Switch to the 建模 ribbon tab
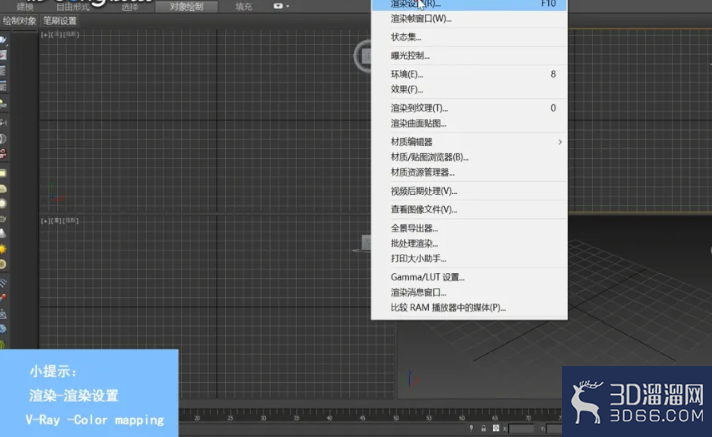 pyautogui.click(x=25, y=7)
